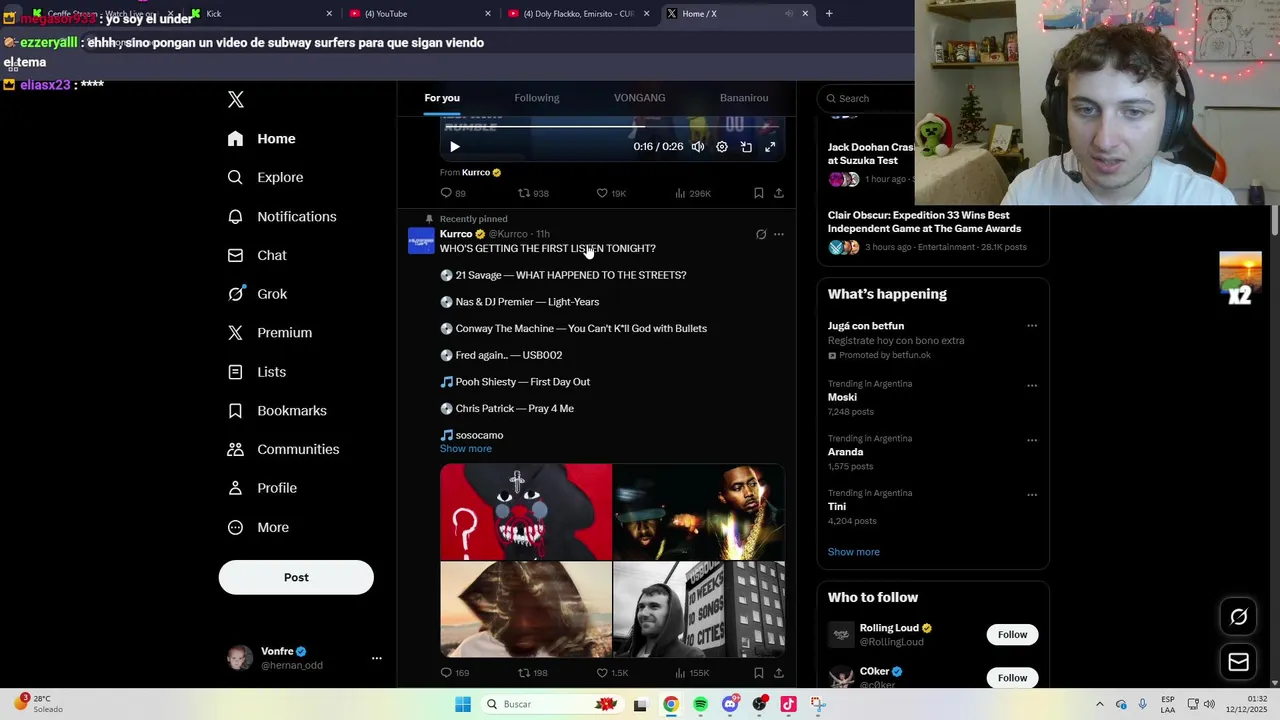Repost the video post with 938 reposts
The image size is (1280, 720).
[533, 193]
